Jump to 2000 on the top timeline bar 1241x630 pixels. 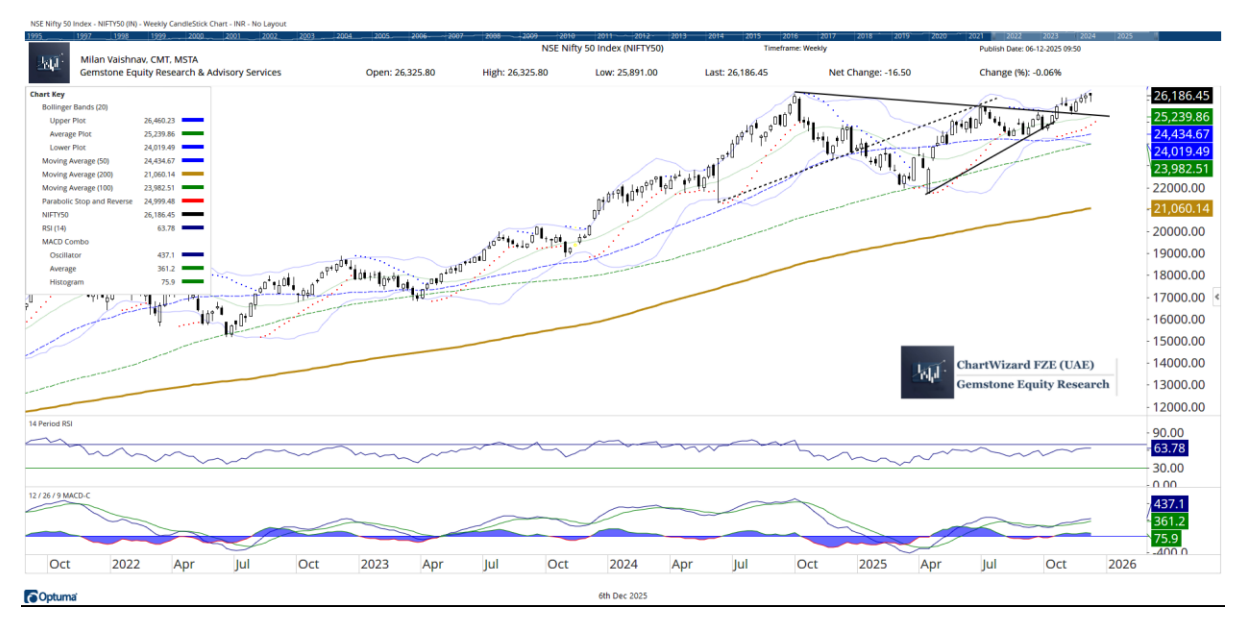click(196, 36)
